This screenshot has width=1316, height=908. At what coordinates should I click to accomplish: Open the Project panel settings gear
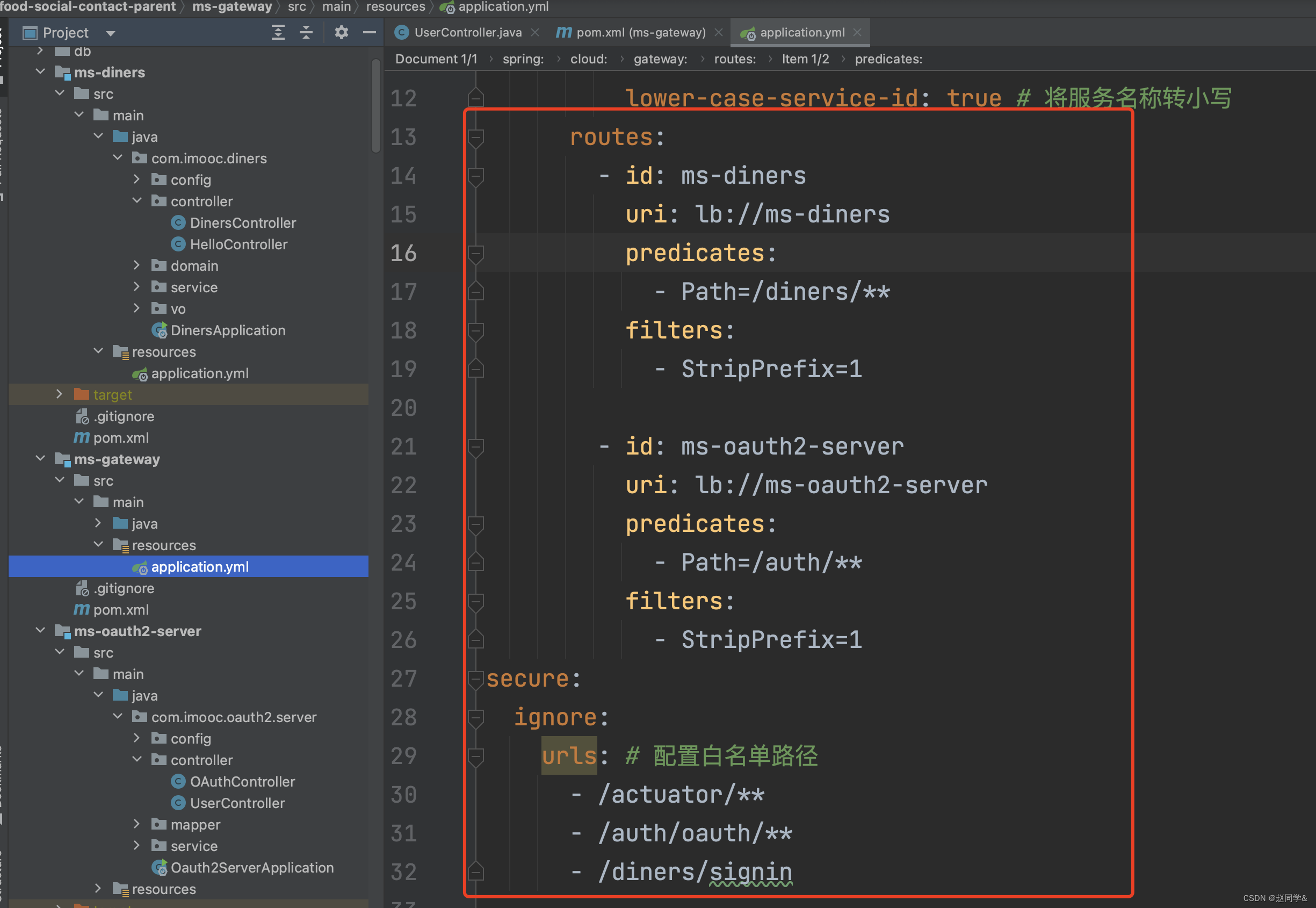[341, 32]
